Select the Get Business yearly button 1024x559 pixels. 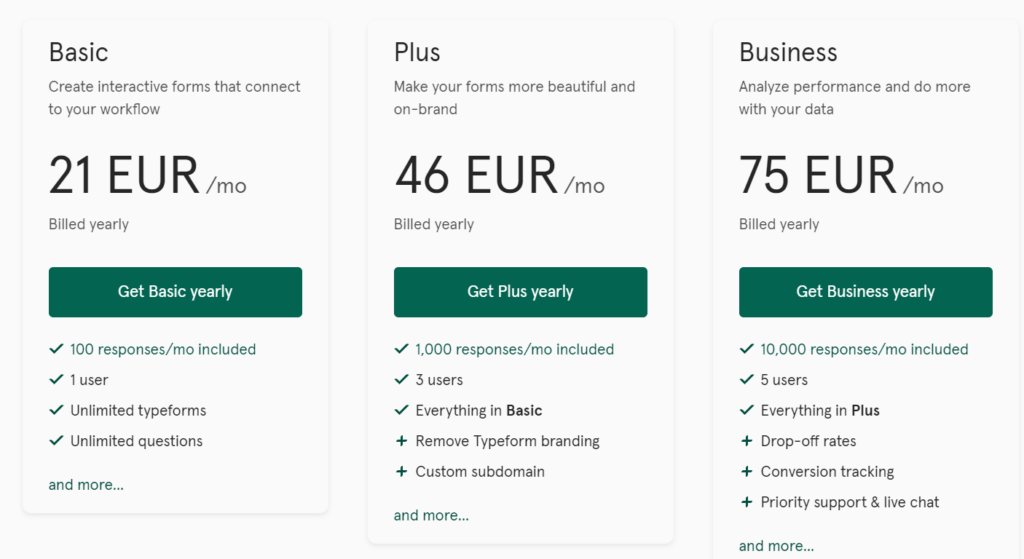(x=865, y=292)
